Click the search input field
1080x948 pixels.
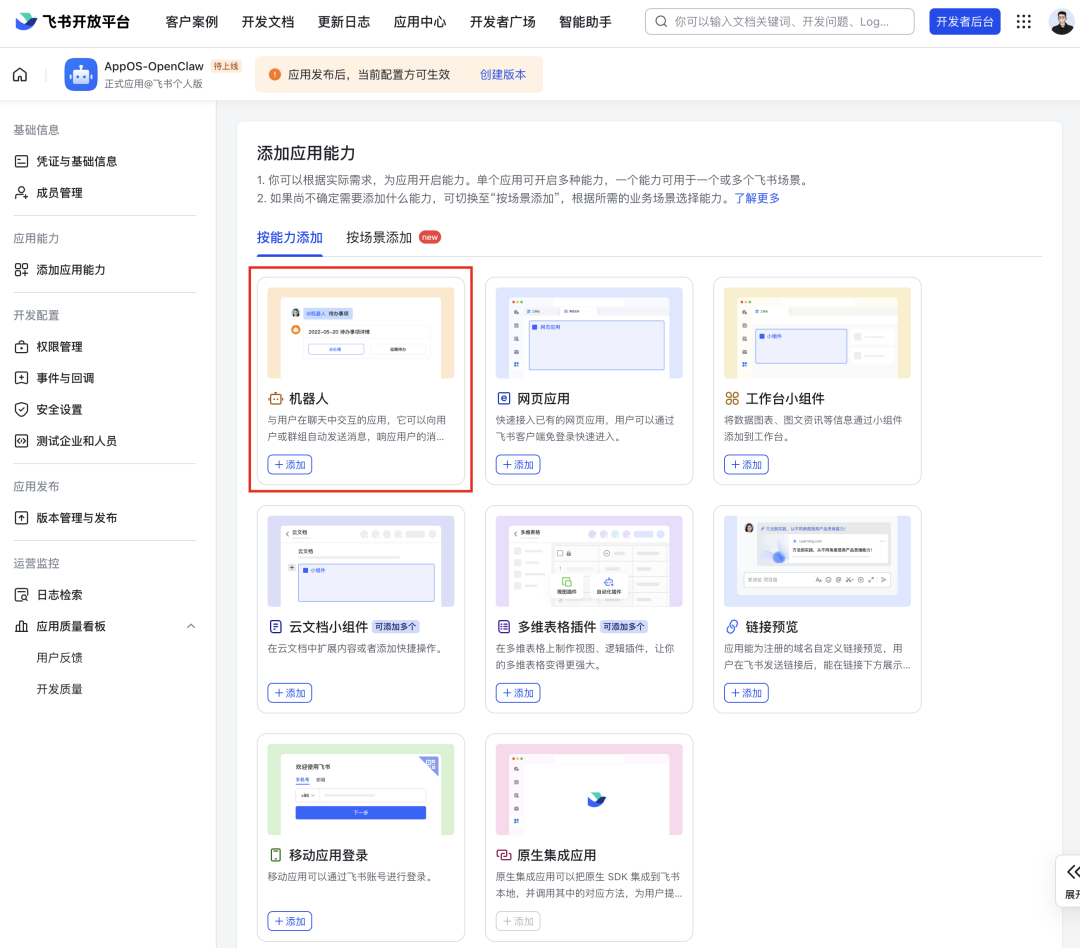coord(790,21)
